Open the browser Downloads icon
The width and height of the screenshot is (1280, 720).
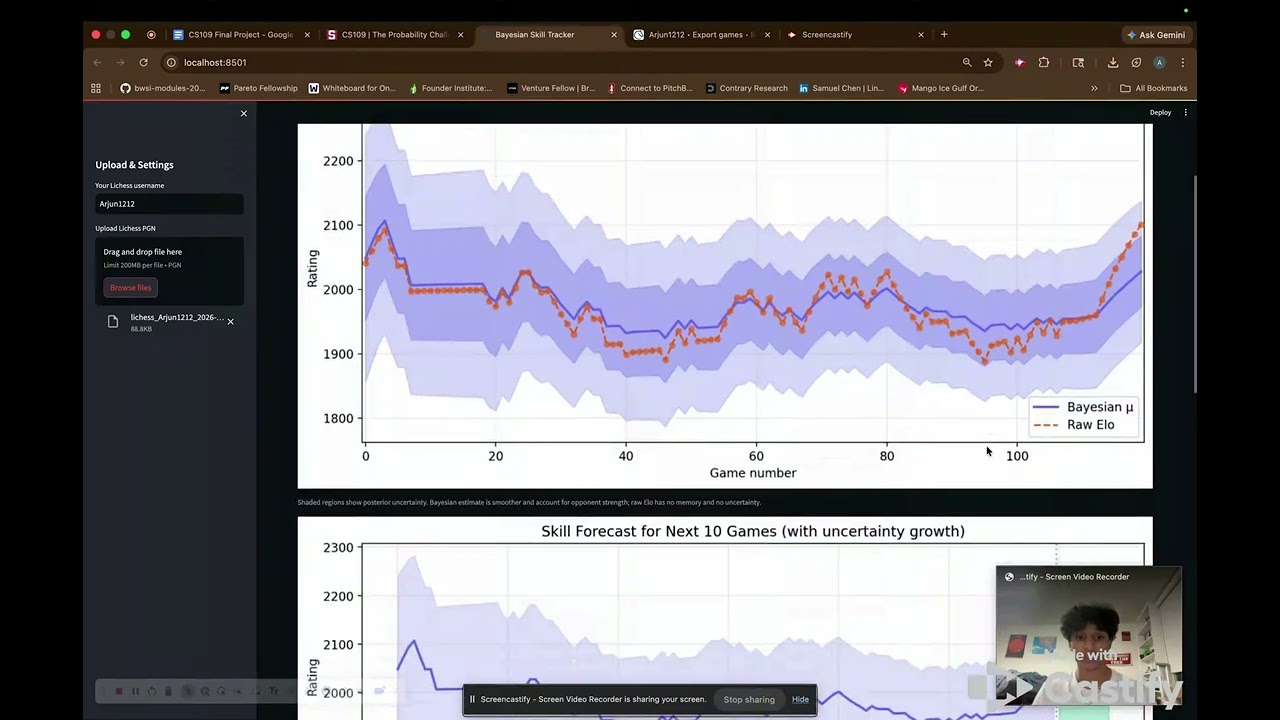(x=1113, y=62)
